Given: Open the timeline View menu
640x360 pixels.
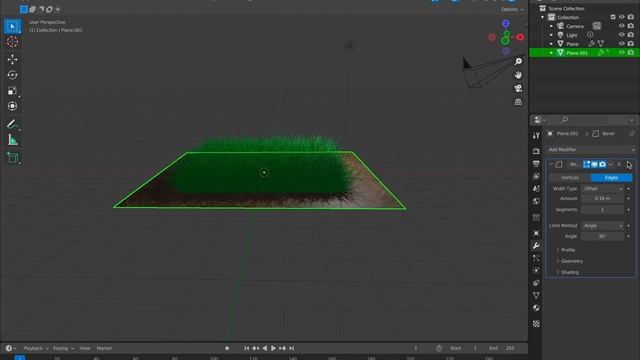Looking at the screenshot, I should click(85, 349).
